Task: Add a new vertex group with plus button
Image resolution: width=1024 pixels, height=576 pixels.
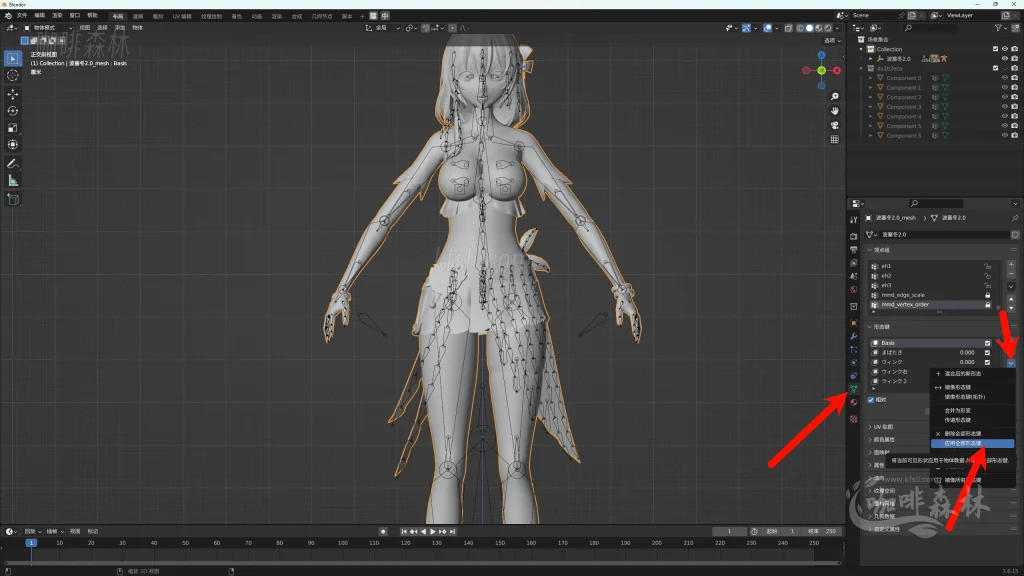Action: 1011,265
